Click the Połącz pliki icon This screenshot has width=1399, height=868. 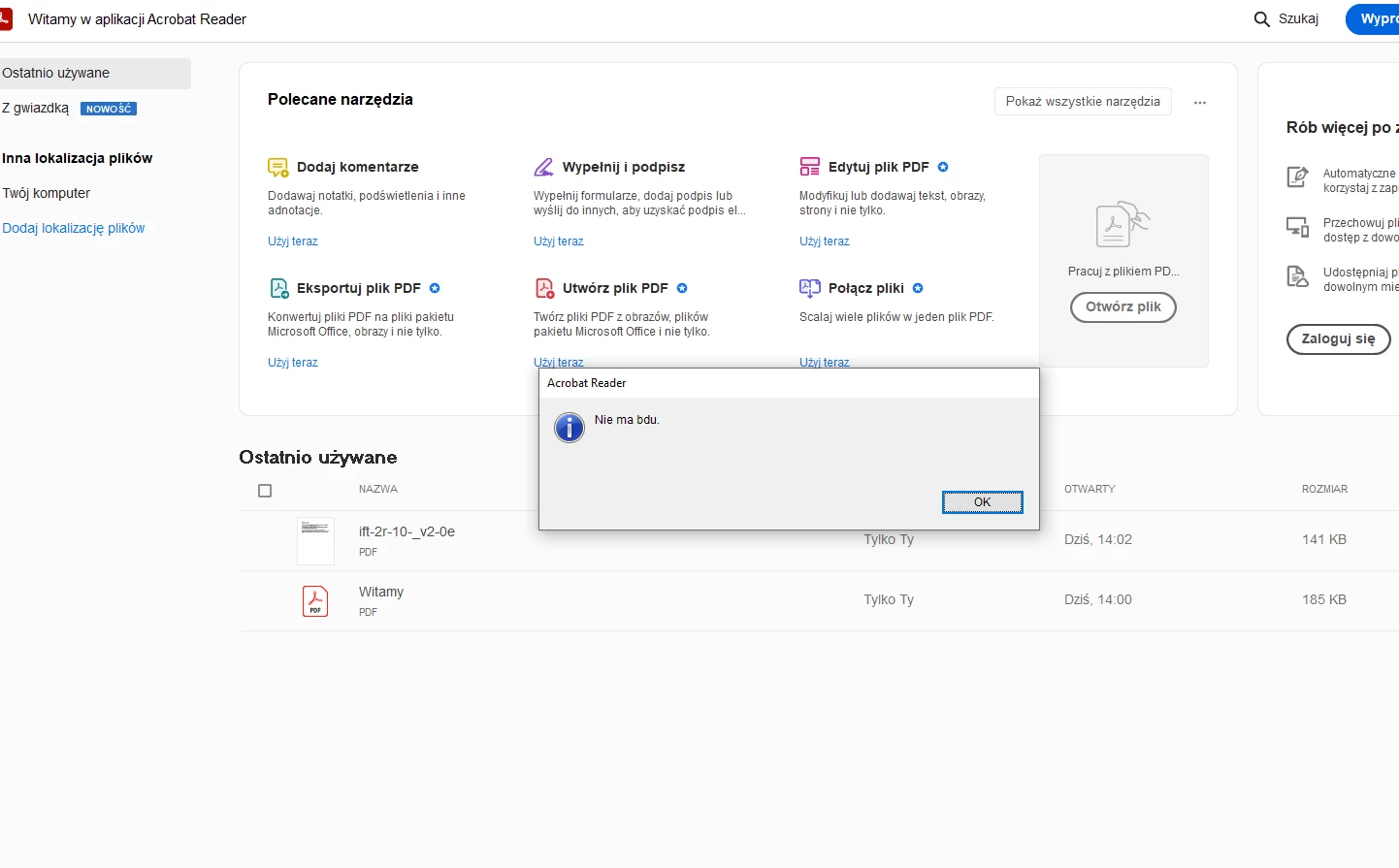[810, 288]
